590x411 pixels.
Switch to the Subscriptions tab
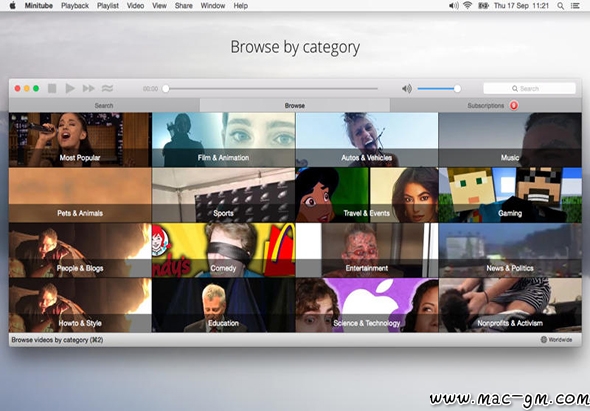[486, 105]
